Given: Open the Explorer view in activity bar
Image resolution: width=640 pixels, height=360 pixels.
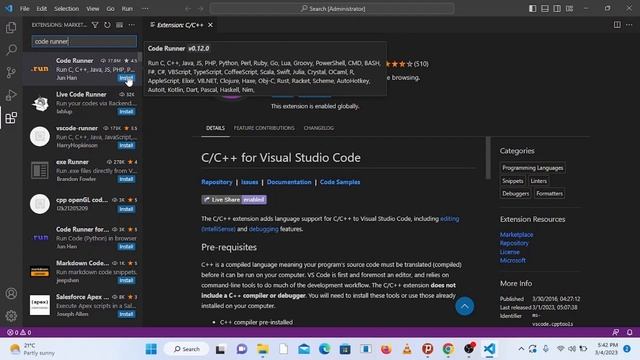Looking at the screenshot, I should tap(11, 27).
